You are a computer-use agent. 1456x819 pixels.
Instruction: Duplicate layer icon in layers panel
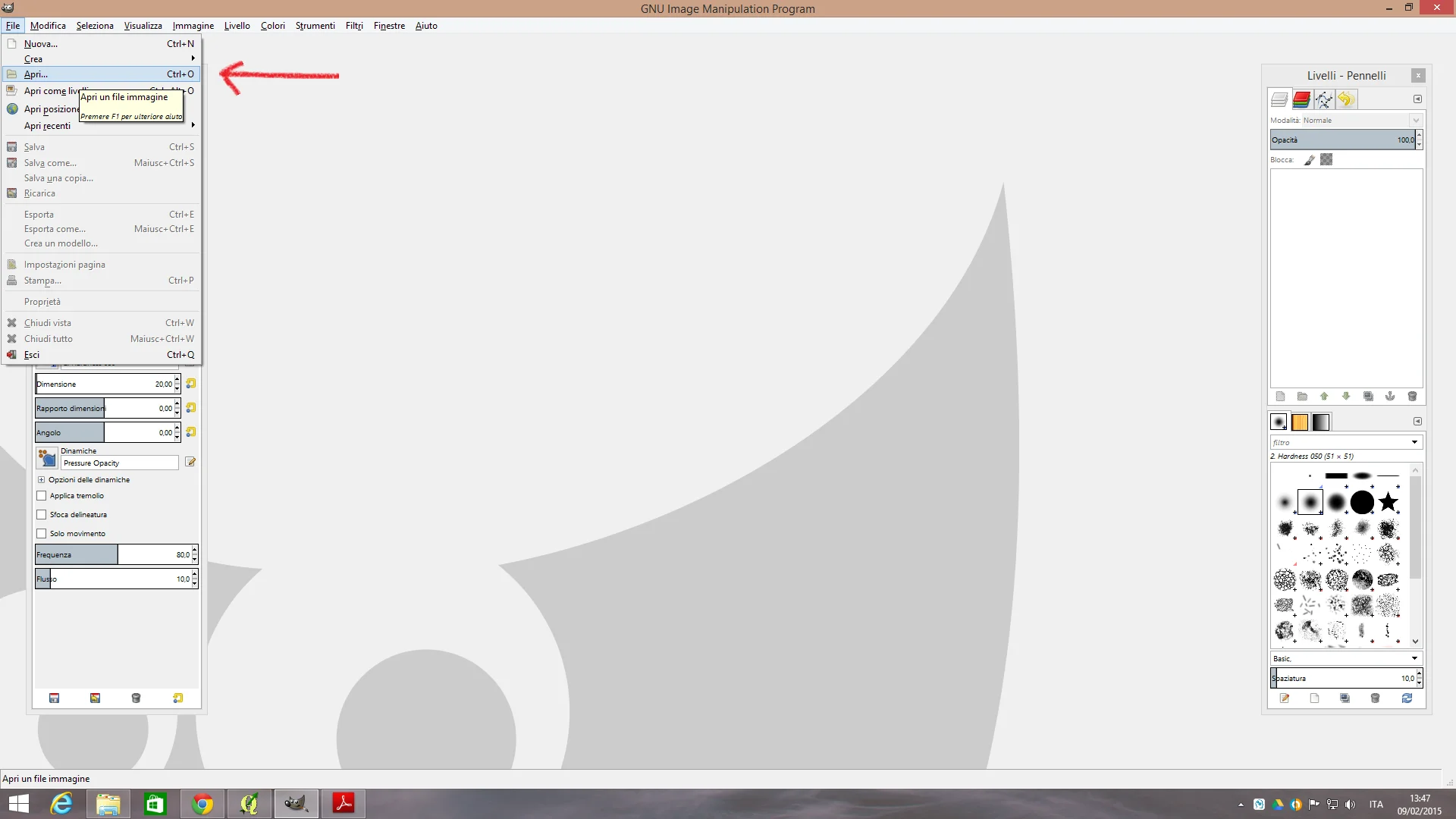[1368, 397]
